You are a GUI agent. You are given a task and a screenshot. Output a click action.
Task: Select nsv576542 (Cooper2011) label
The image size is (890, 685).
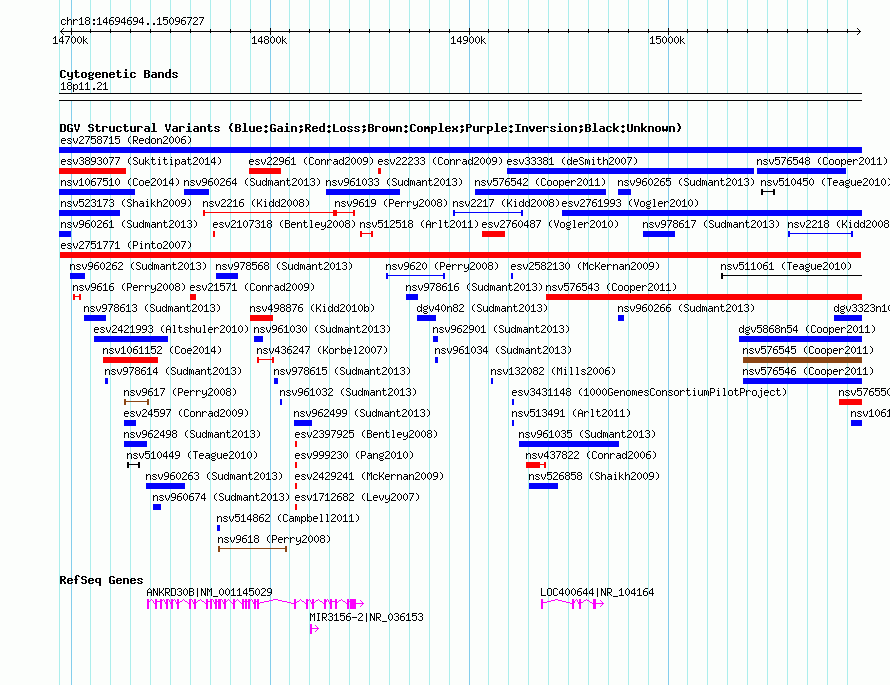pyautogui.click(x=540, y=182)
